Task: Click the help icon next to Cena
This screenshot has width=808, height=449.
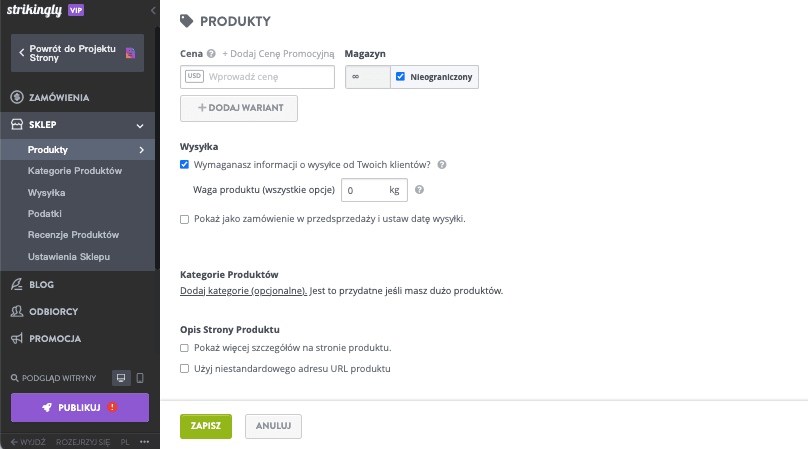Action: click(211, 54)
